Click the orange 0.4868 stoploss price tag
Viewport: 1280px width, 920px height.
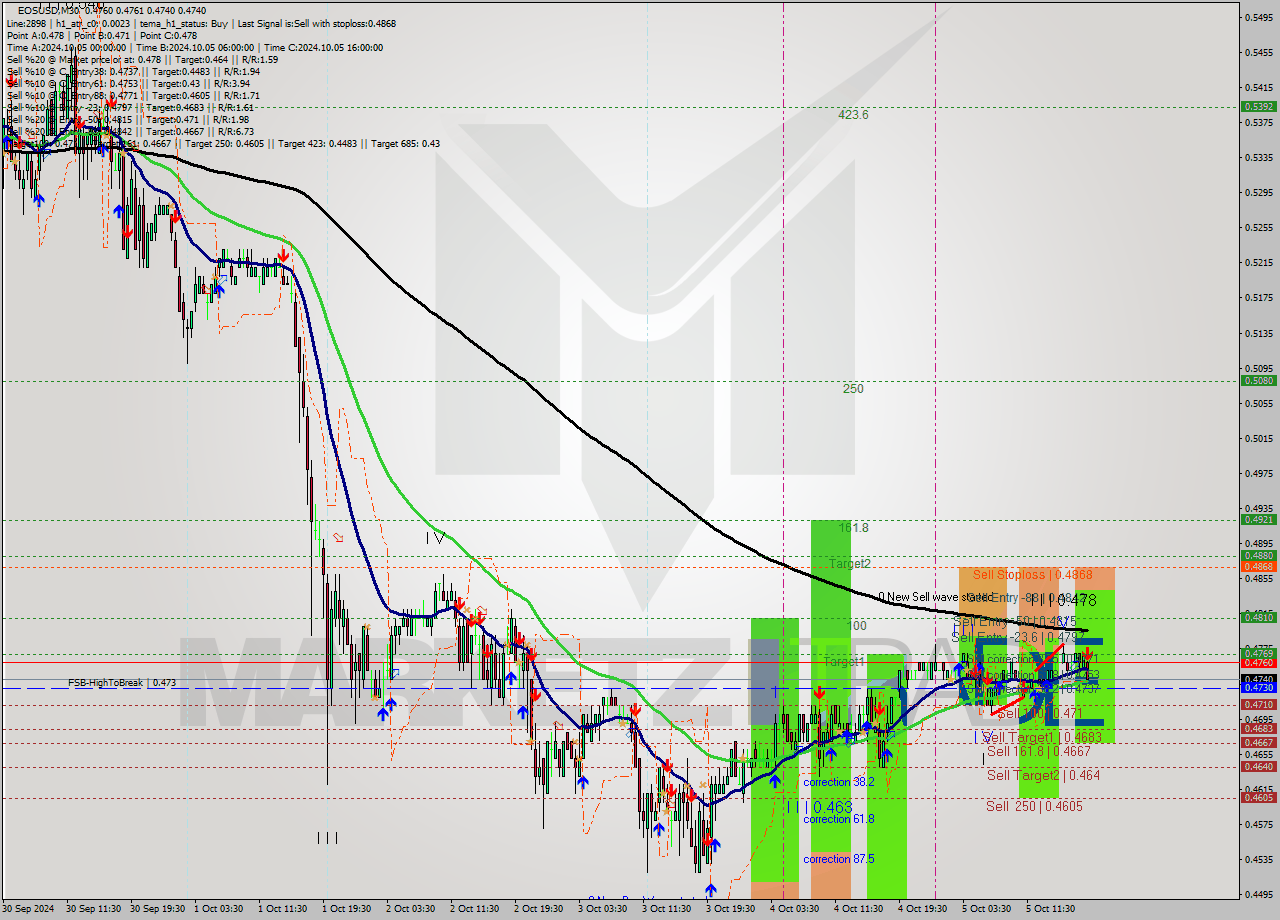coord(1258,566)
